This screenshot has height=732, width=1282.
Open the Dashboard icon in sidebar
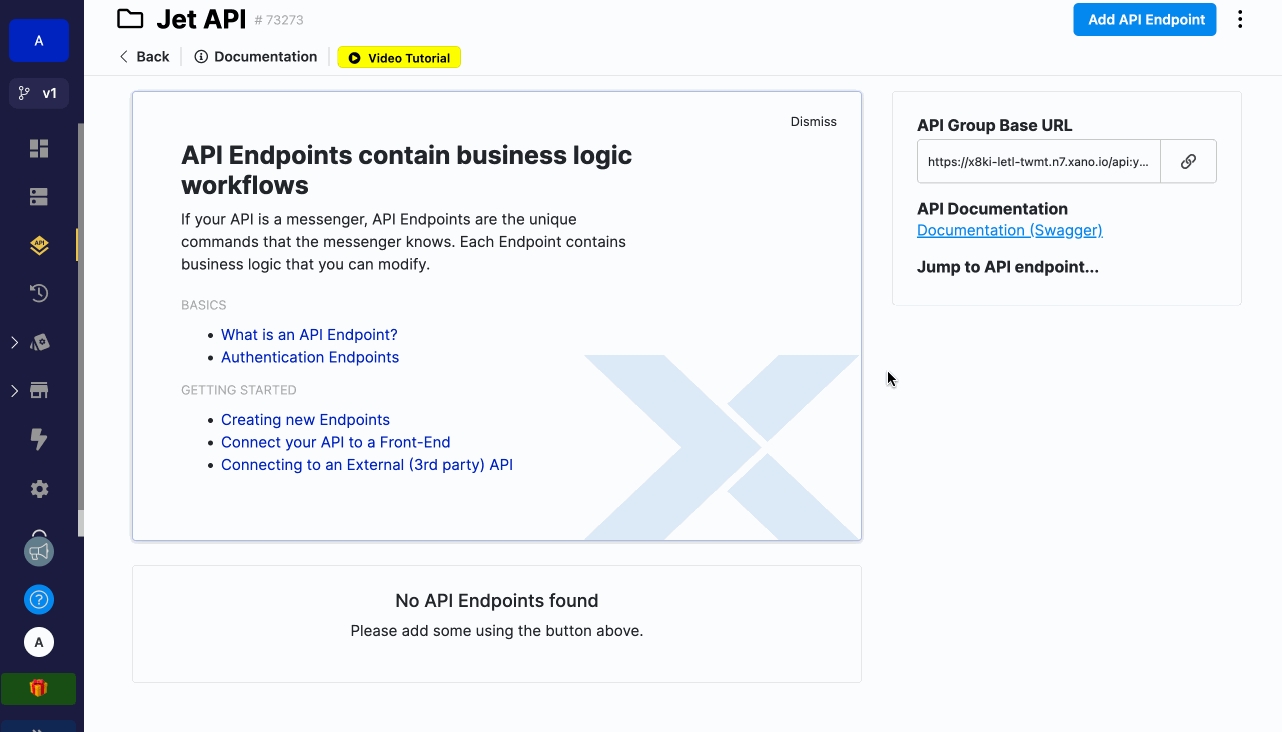coord(39,149)
